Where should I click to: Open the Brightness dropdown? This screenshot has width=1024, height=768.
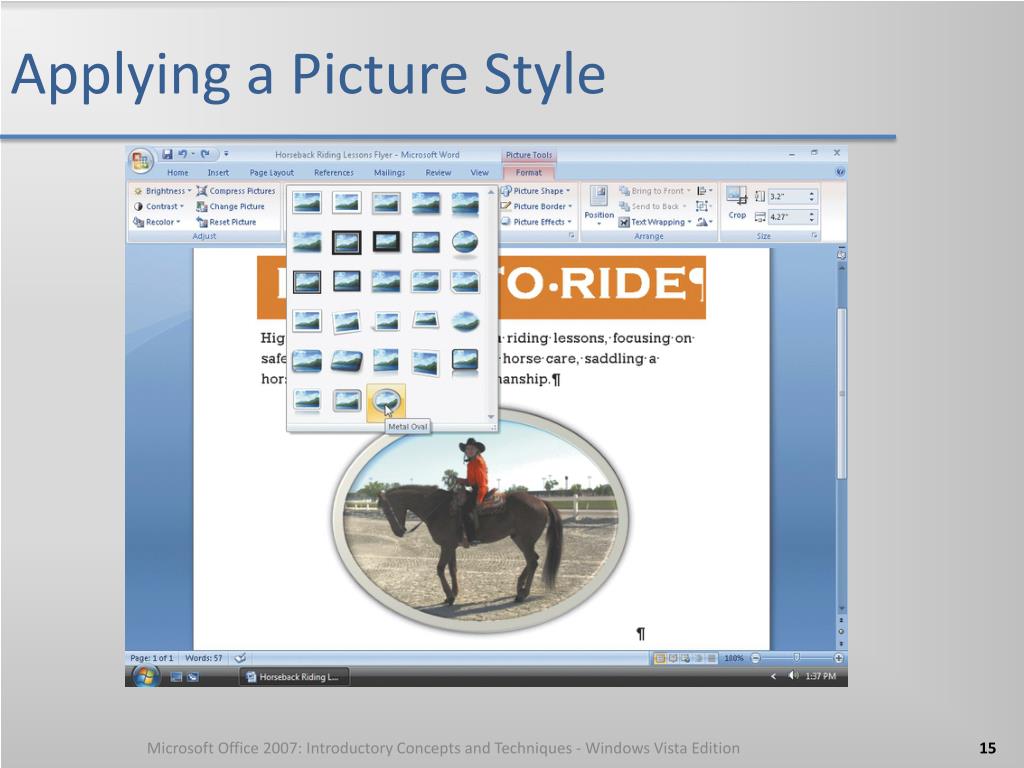[x=162, y=191]
